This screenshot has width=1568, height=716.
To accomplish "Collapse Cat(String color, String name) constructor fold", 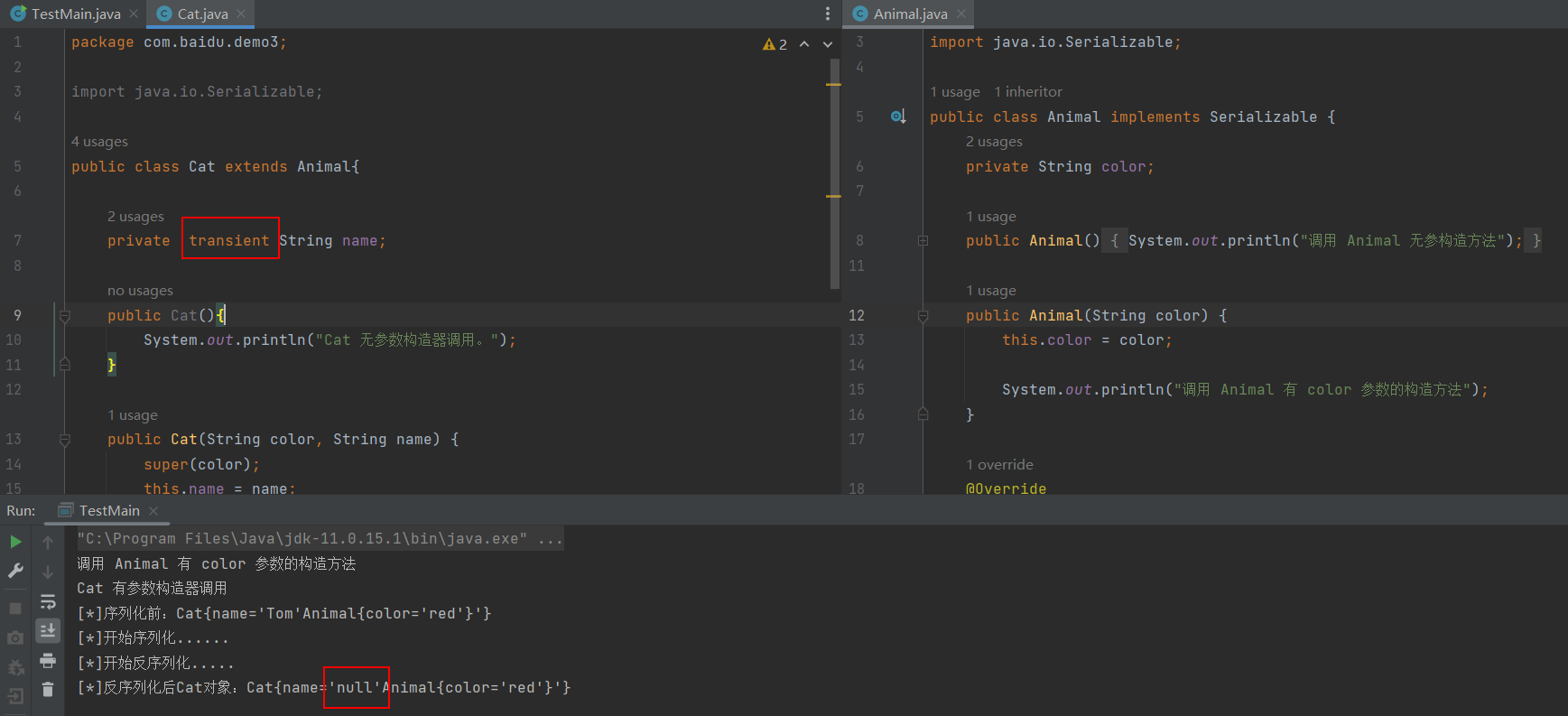I will click(65, 440).
